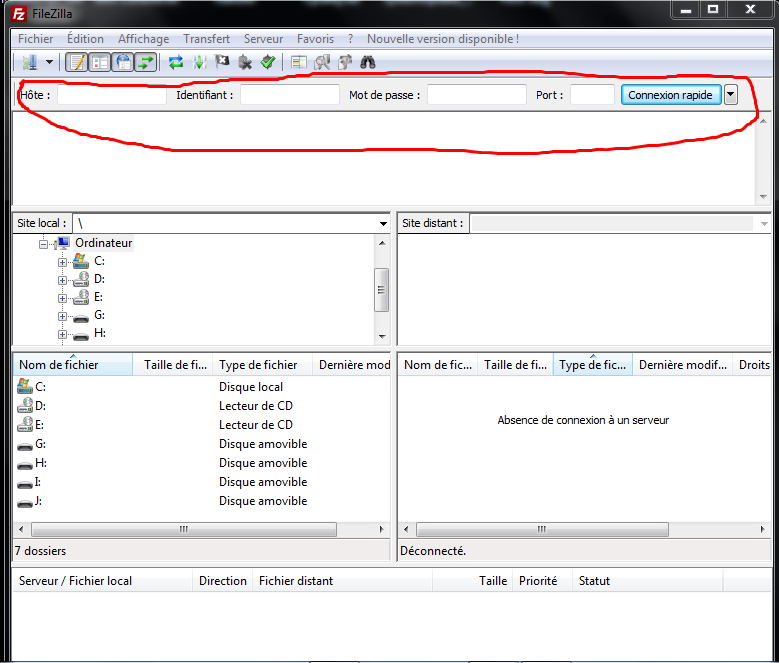This screenshot has width=779, height=663.
Task: Focus the Mot de passe field
Action: click(x=476, y=94)
